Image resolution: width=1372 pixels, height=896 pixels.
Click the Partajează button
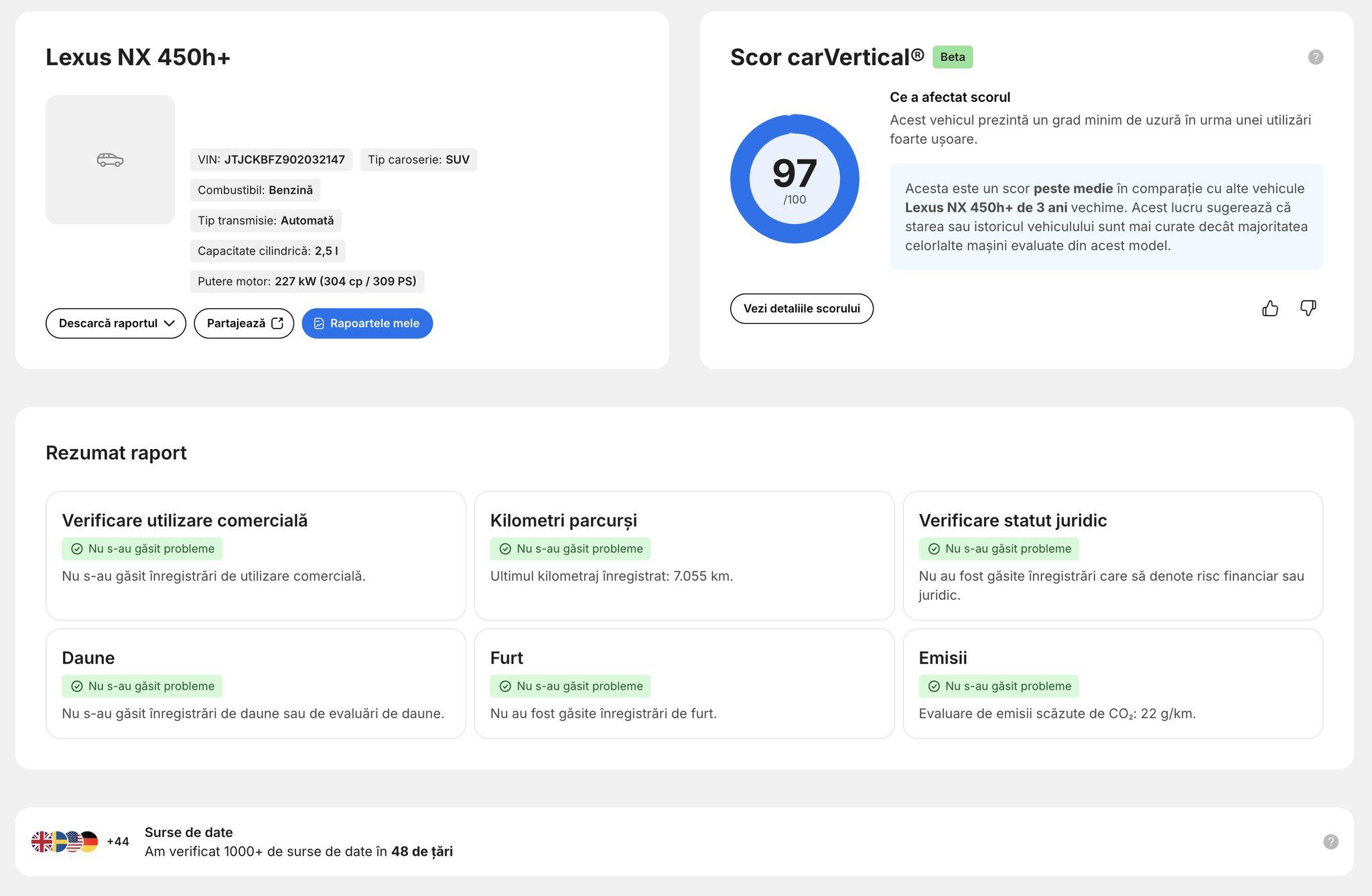[244, 323]
